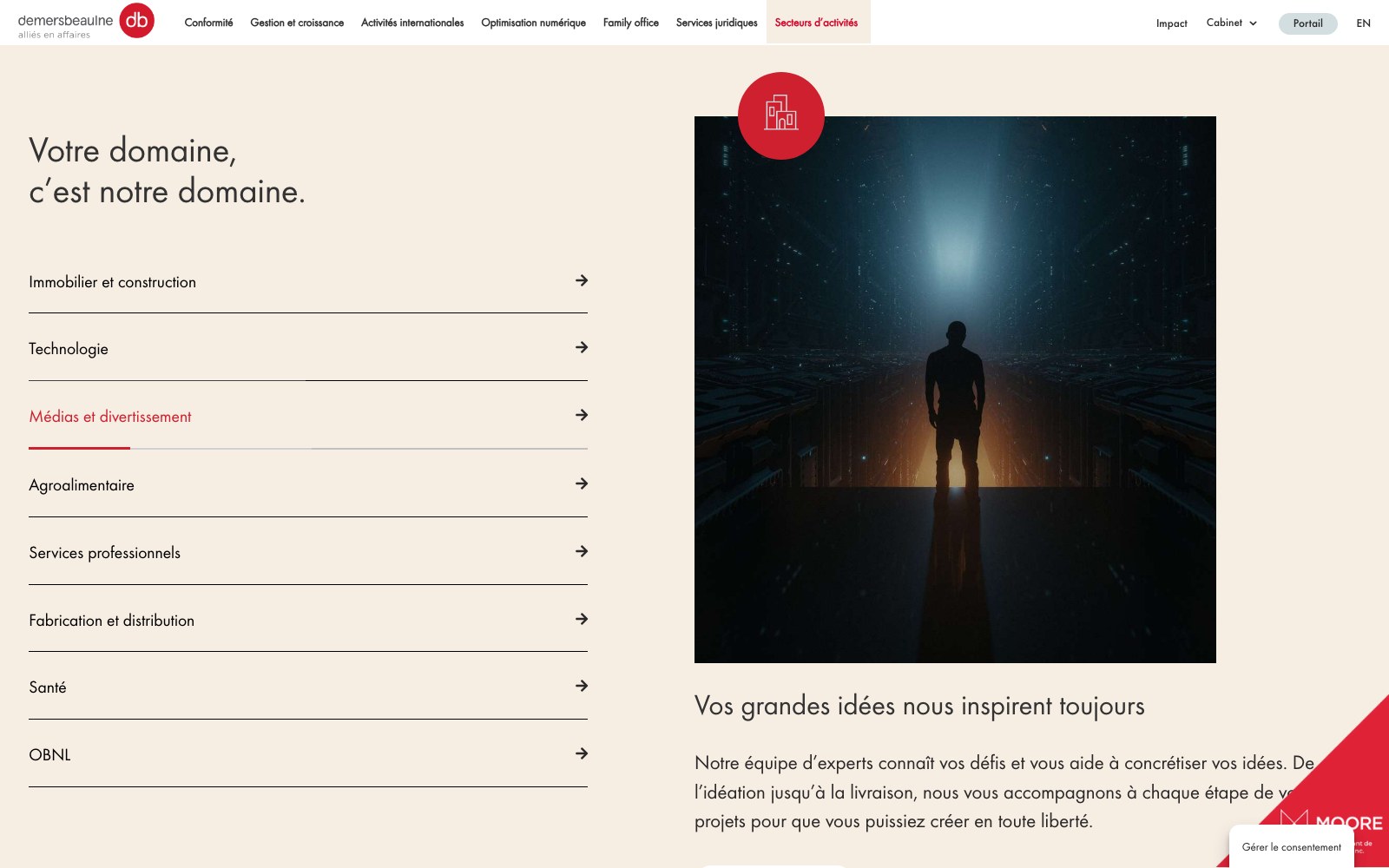This screenshot has height=868, width=1389.
Task: Click the Moore logo in red corner
Action: click(1331, 821)
